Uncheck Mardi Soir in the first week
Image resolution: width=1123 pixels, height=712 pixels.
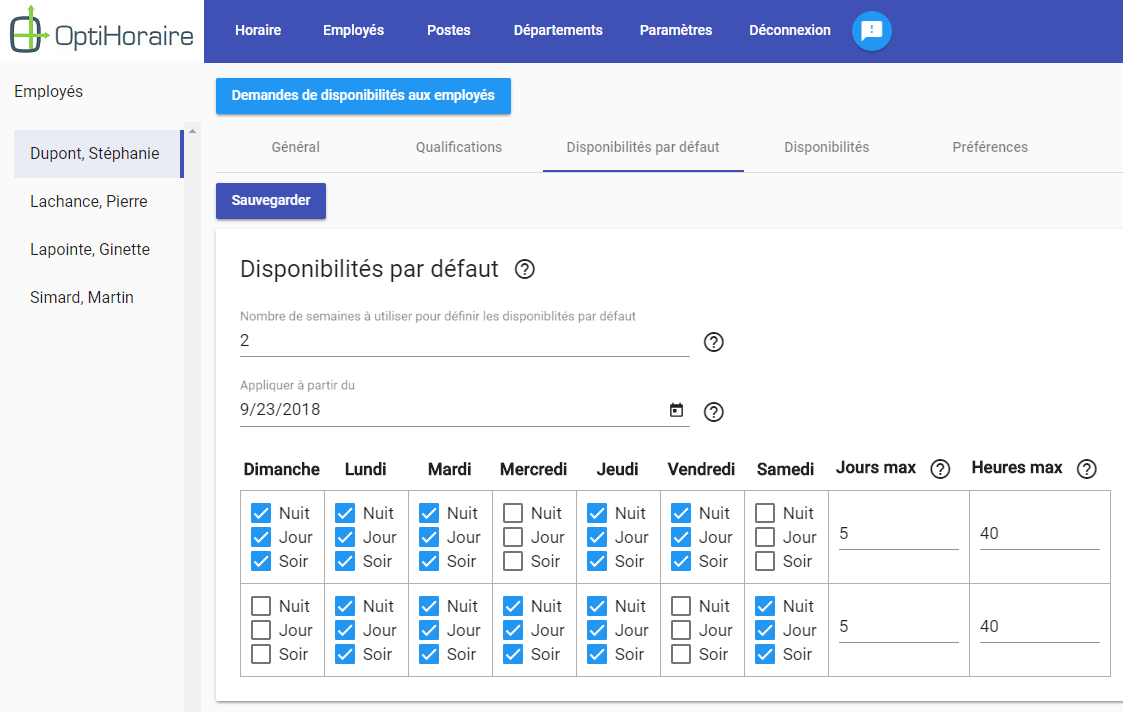click(428, 561)
